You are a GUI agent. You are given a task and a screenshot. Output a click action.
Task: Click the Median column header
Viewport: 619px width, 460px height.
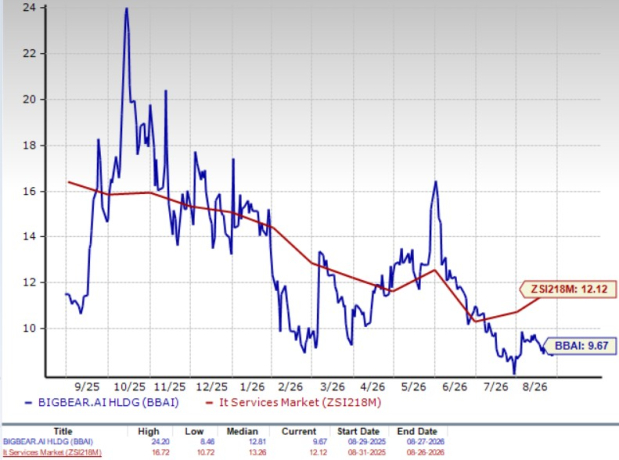point(242,431)
